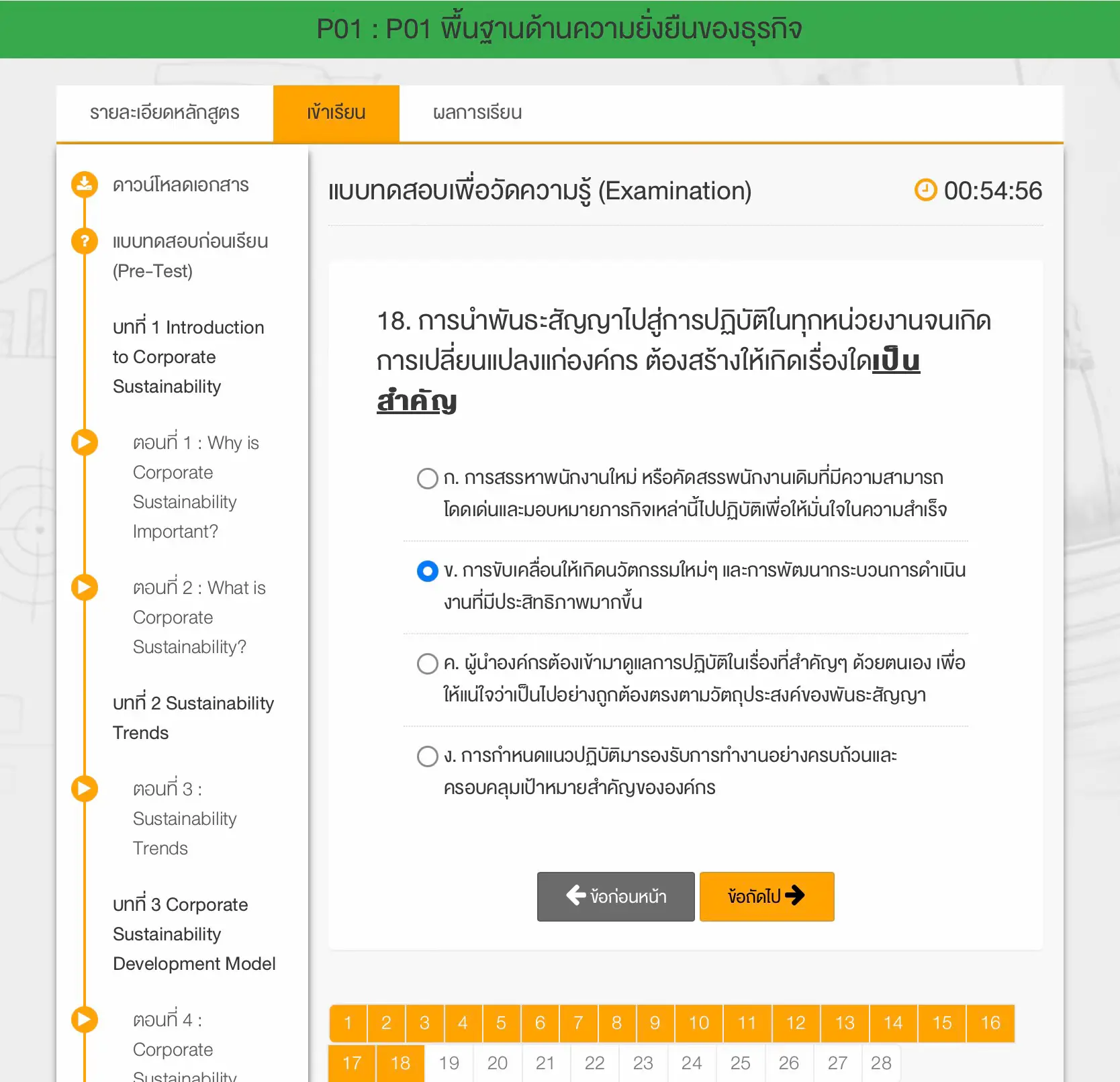1120x1082 pixels.
Task: Choose answer ค in the exam
Action: pyautogui.click(x=427, y=664)
